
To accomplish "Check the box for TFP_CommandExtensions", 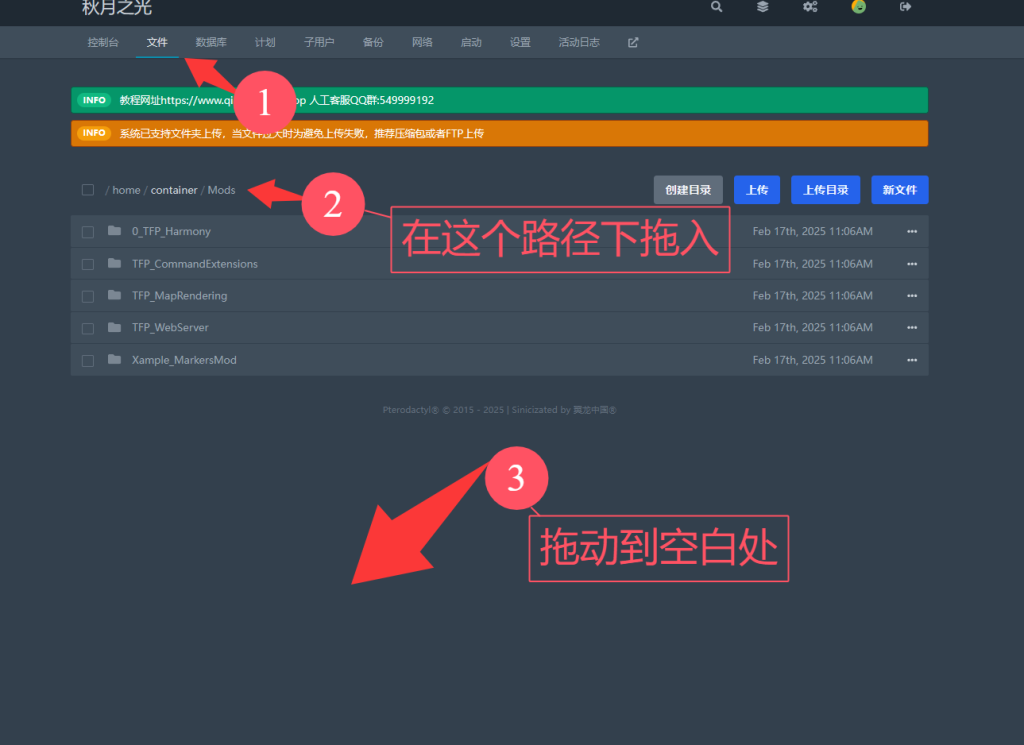I will click(x=88, y=264).
